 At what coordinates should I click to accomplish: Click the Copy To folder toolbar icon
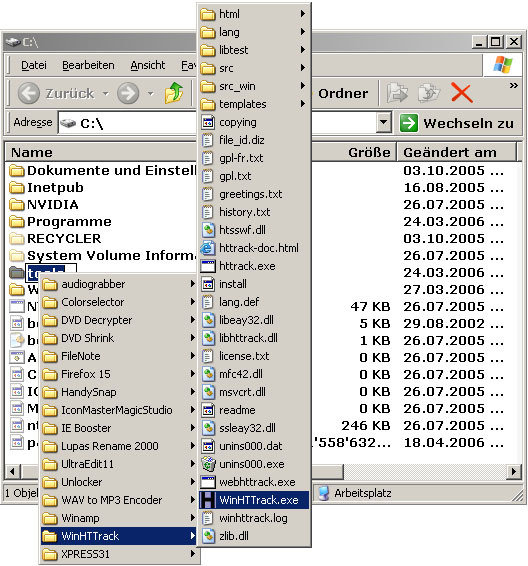[x=428, y=93]
